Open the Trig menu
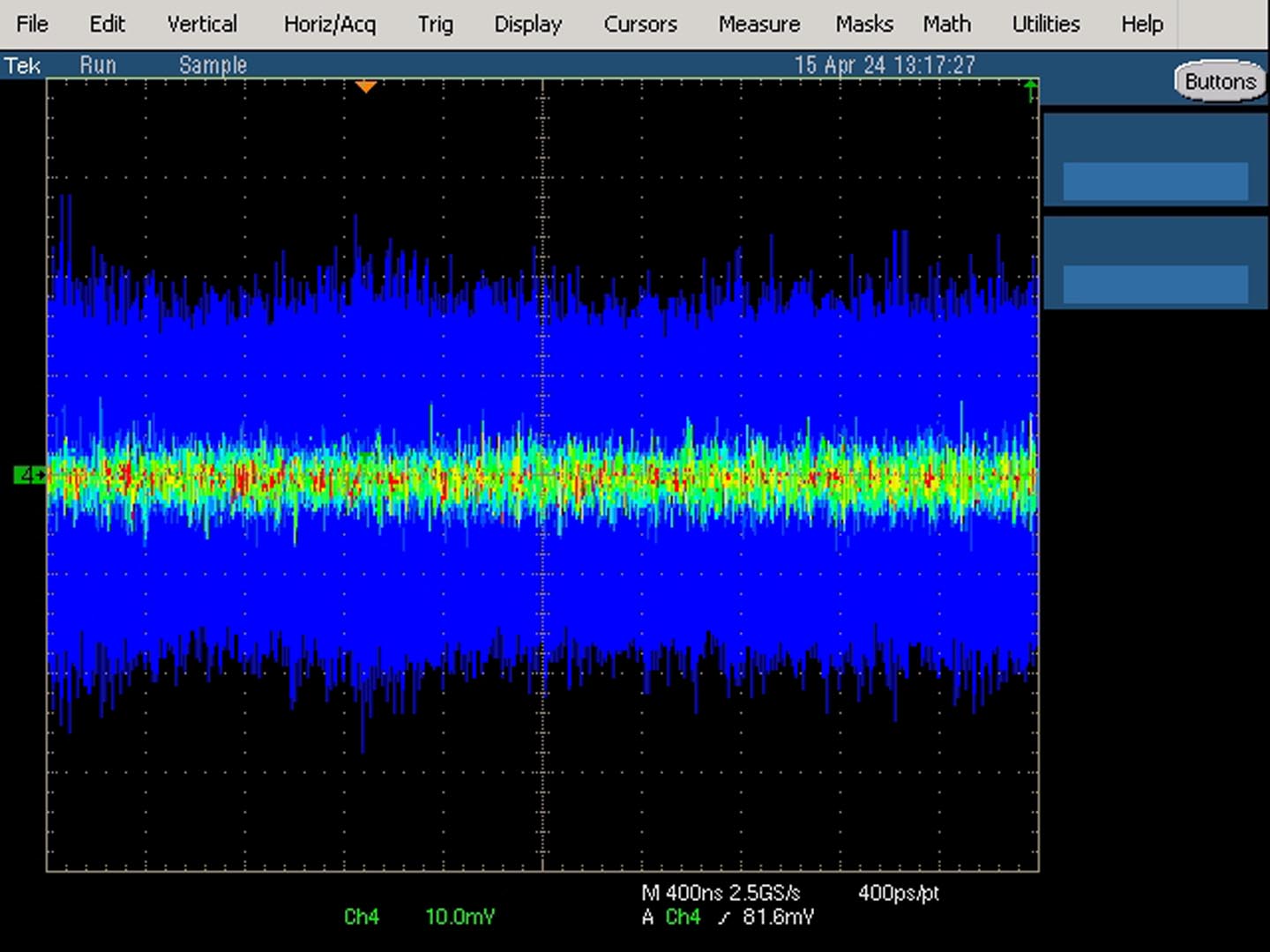This screenshot has height=952, width=1270. coord(435,24)
